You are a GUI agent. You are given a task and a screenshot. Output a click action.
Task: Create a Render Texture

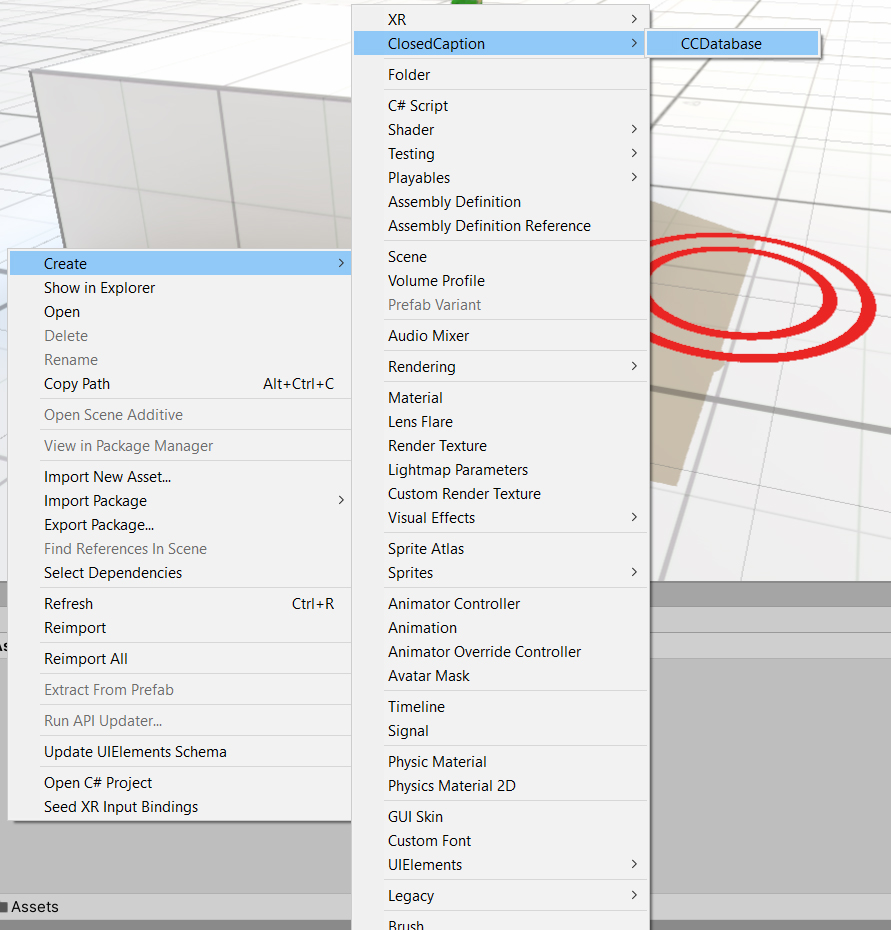click(x=437, y=446)
